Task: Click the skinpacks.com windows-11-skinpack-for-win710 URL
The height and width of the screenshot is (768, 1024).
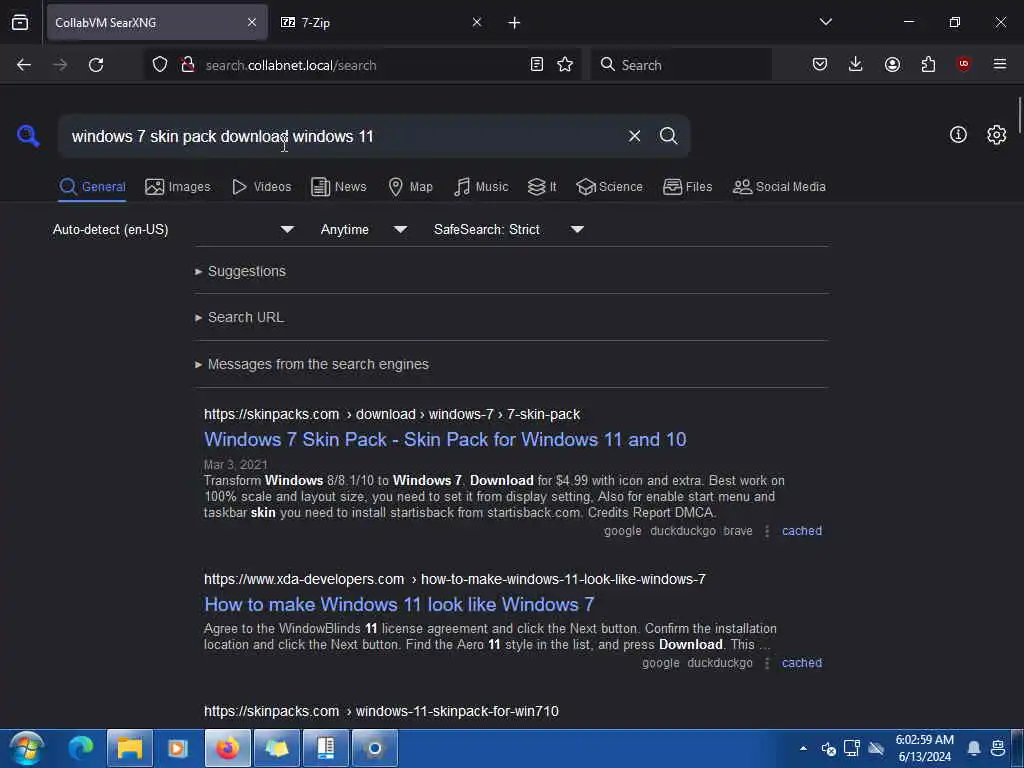Action: [381, 711]
